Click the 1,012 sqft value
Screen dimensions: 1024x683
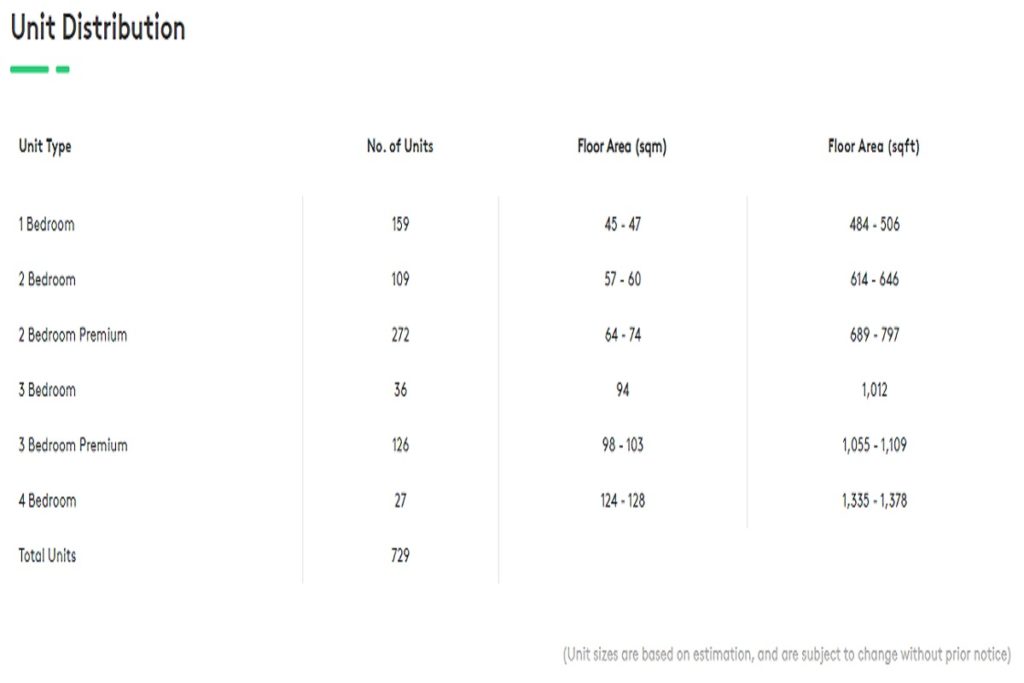(x=874, y=390)
